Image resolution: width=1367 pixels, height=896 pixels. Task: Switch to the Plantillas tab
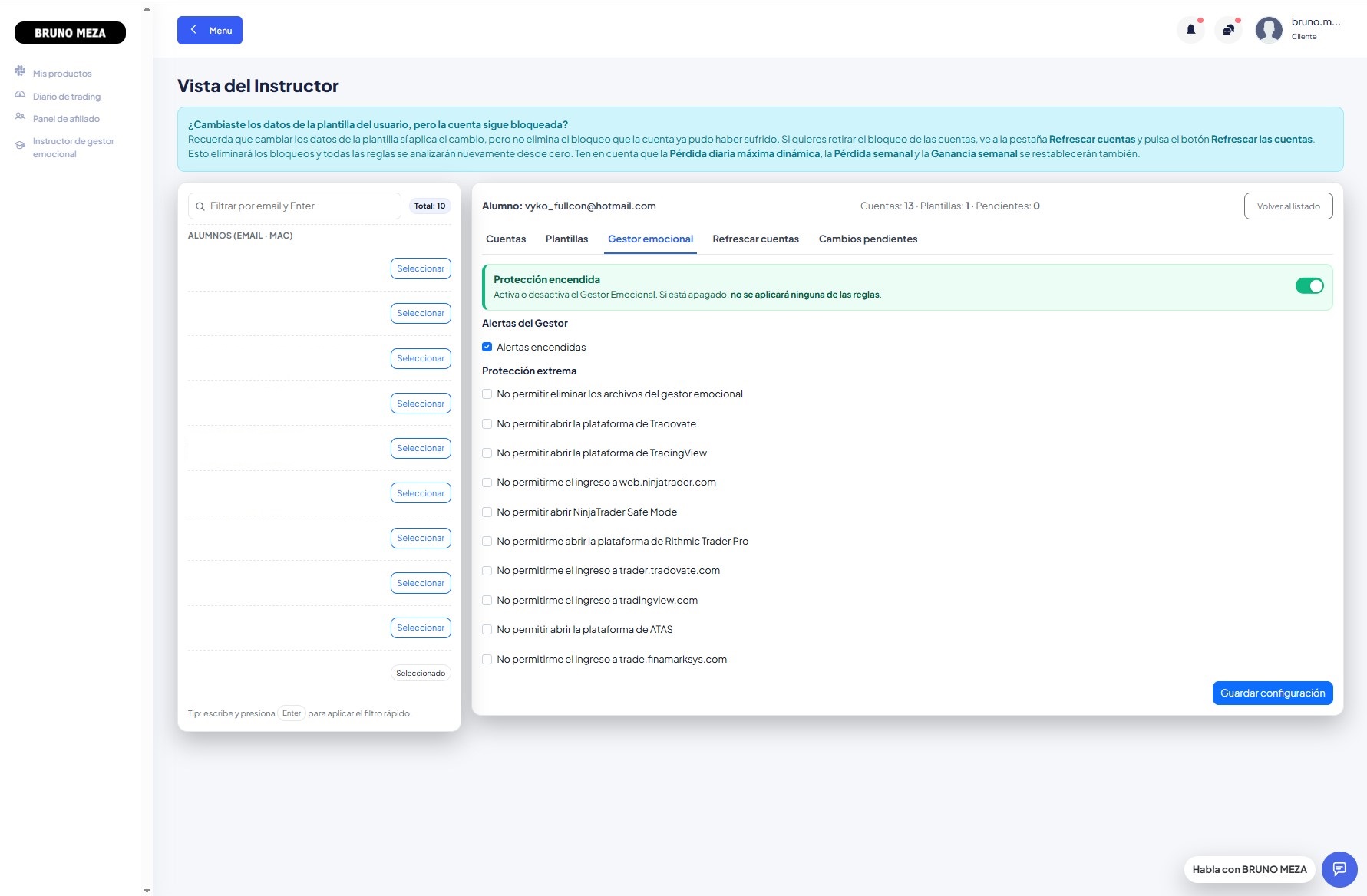tap(566, 239)
